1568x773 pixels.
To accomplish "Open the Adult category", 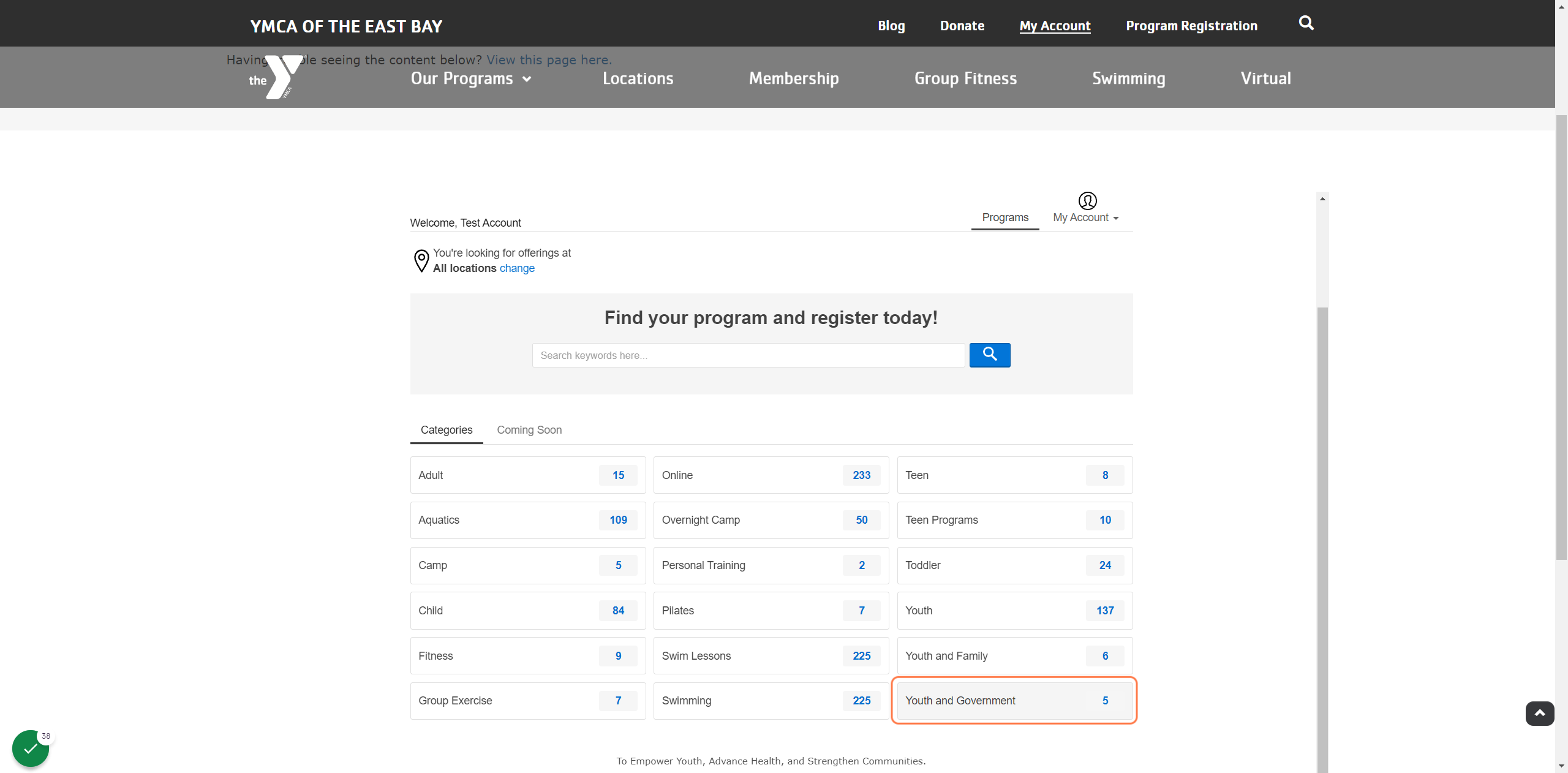I will point(528,475).
